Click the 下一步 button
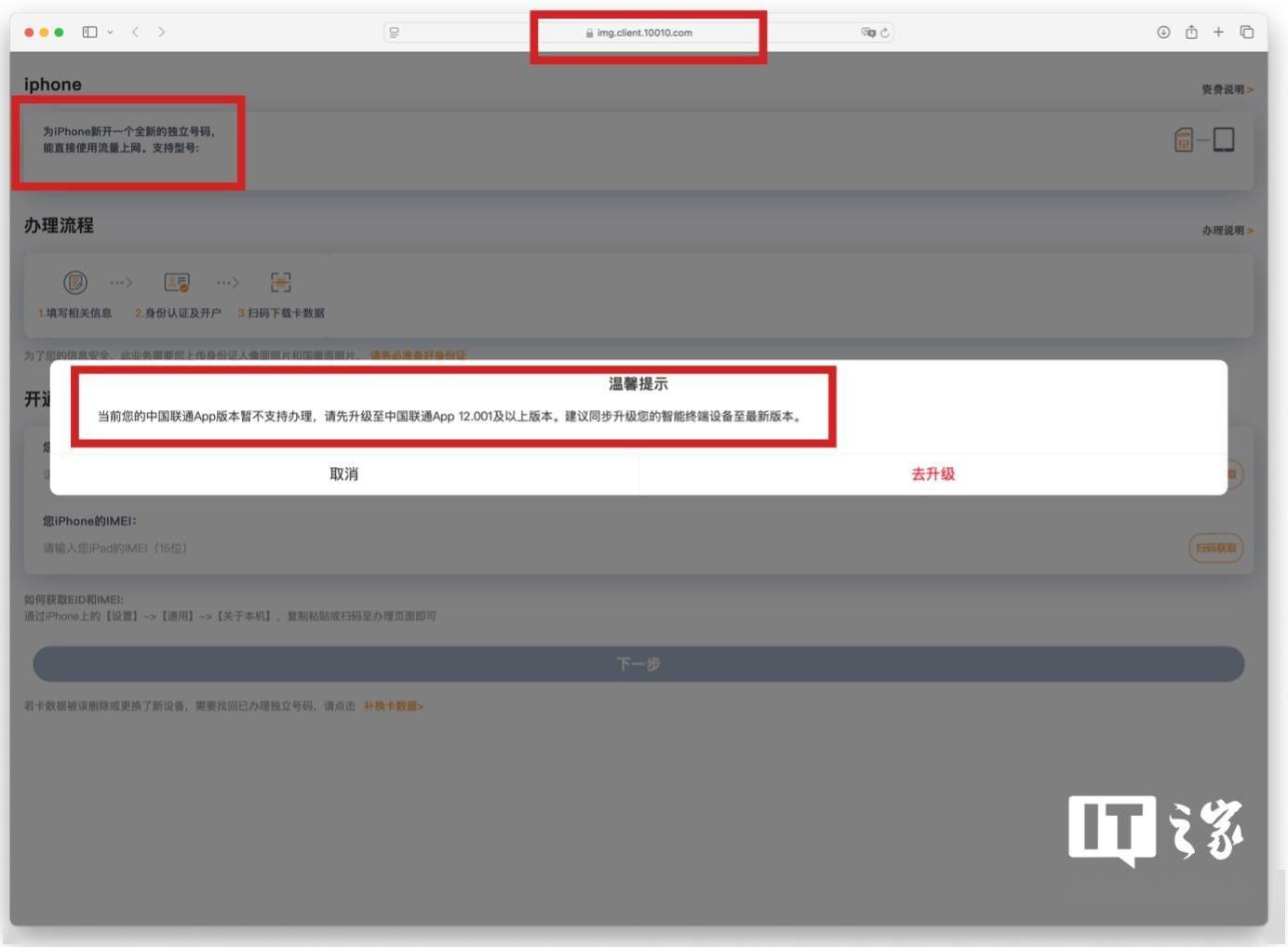 (x=638, y=663)
